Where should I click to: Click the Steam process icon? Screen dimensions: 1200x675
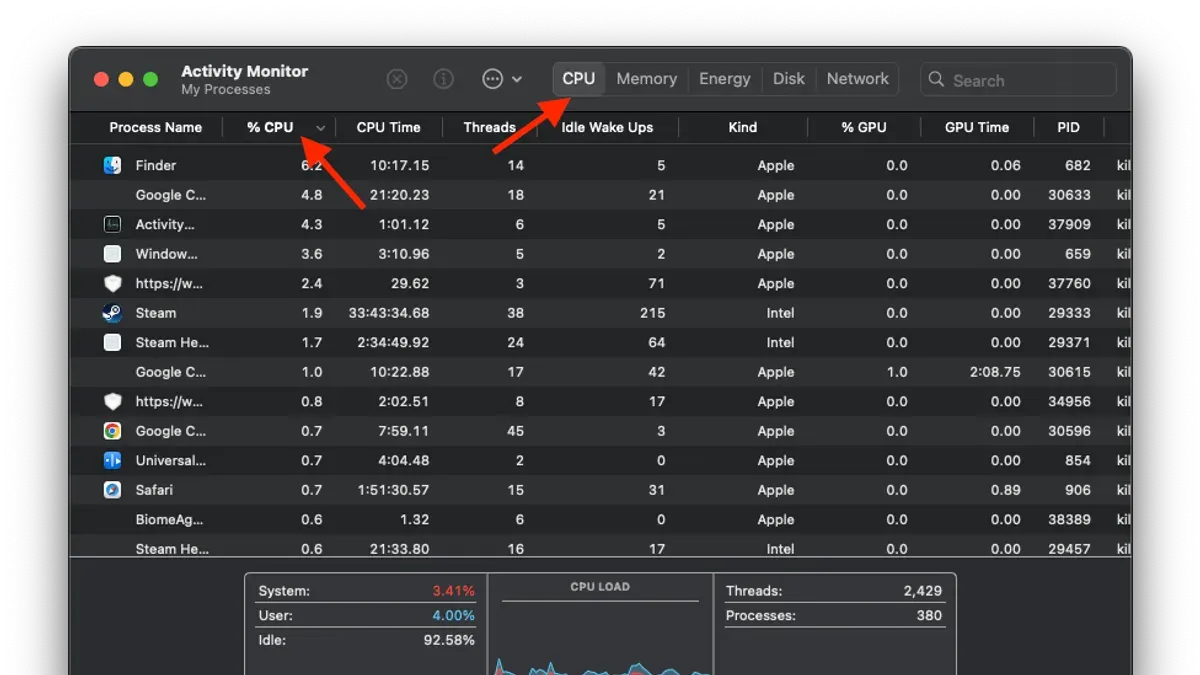(x=112, y=313)
